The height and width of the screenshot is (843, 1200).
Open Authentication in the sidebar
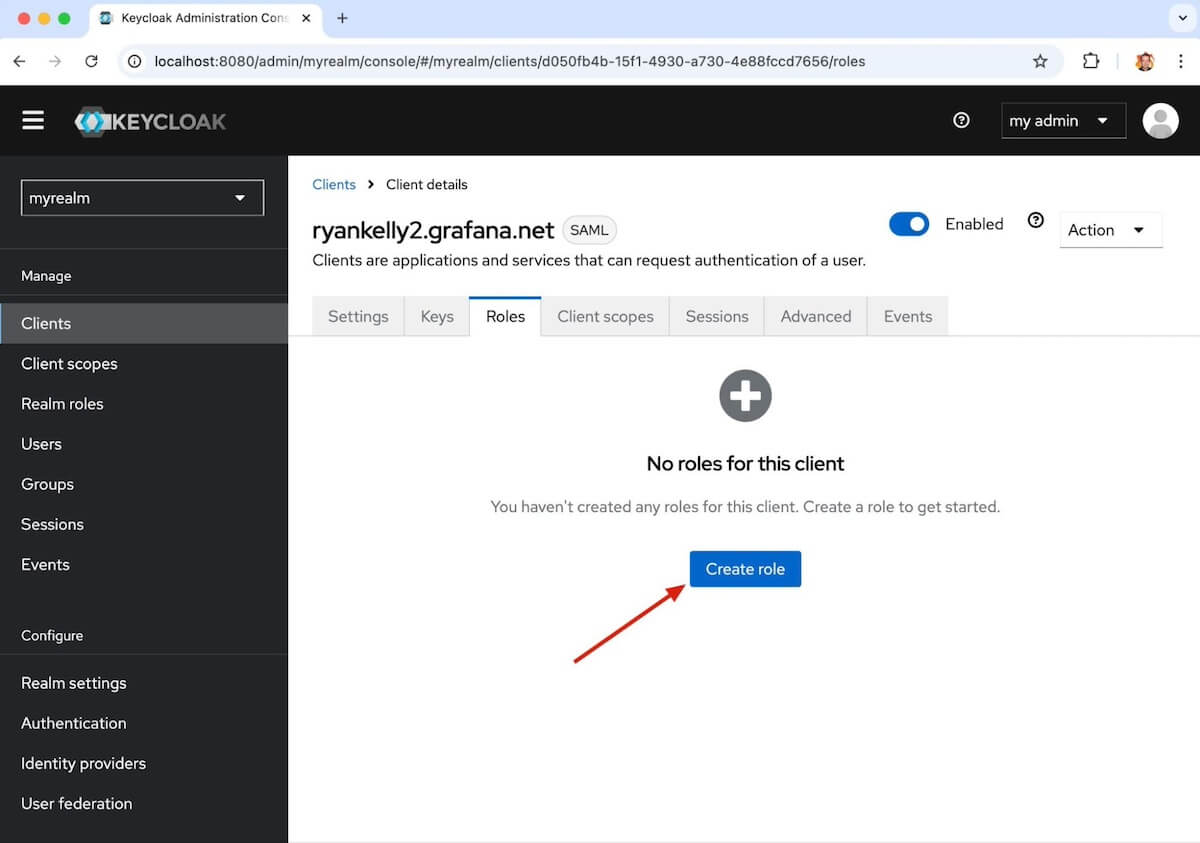pyautogui.click(x=144, y=723)
